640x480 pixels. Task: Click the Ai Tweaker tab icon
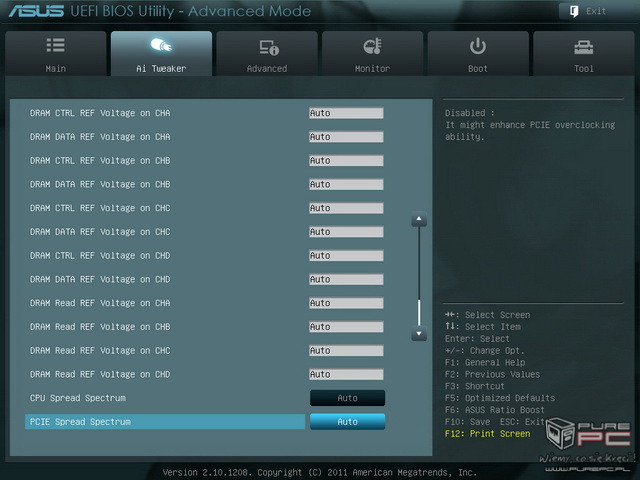(161, 47)
